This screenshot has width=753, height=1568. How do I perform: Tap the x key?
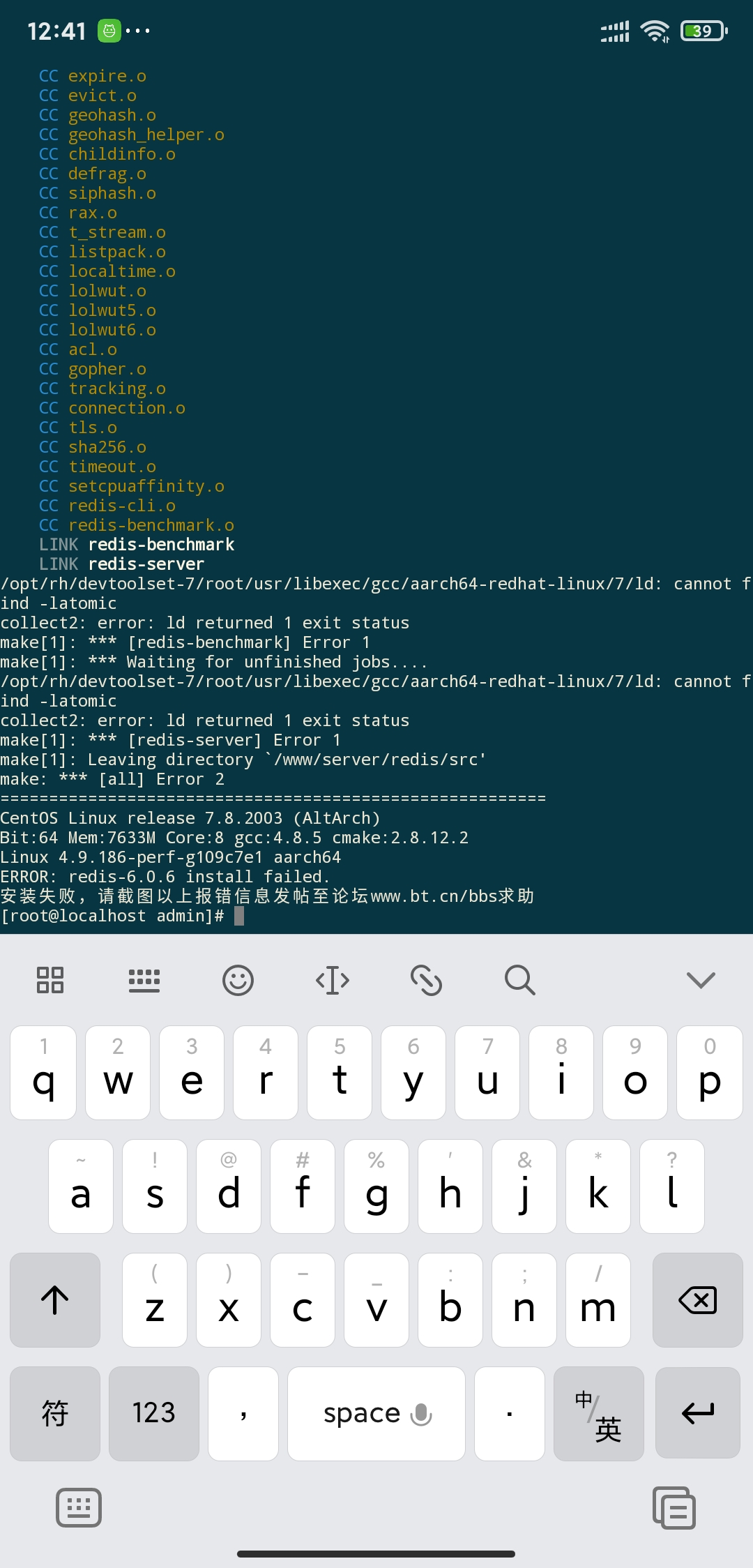coord(229,1300)
